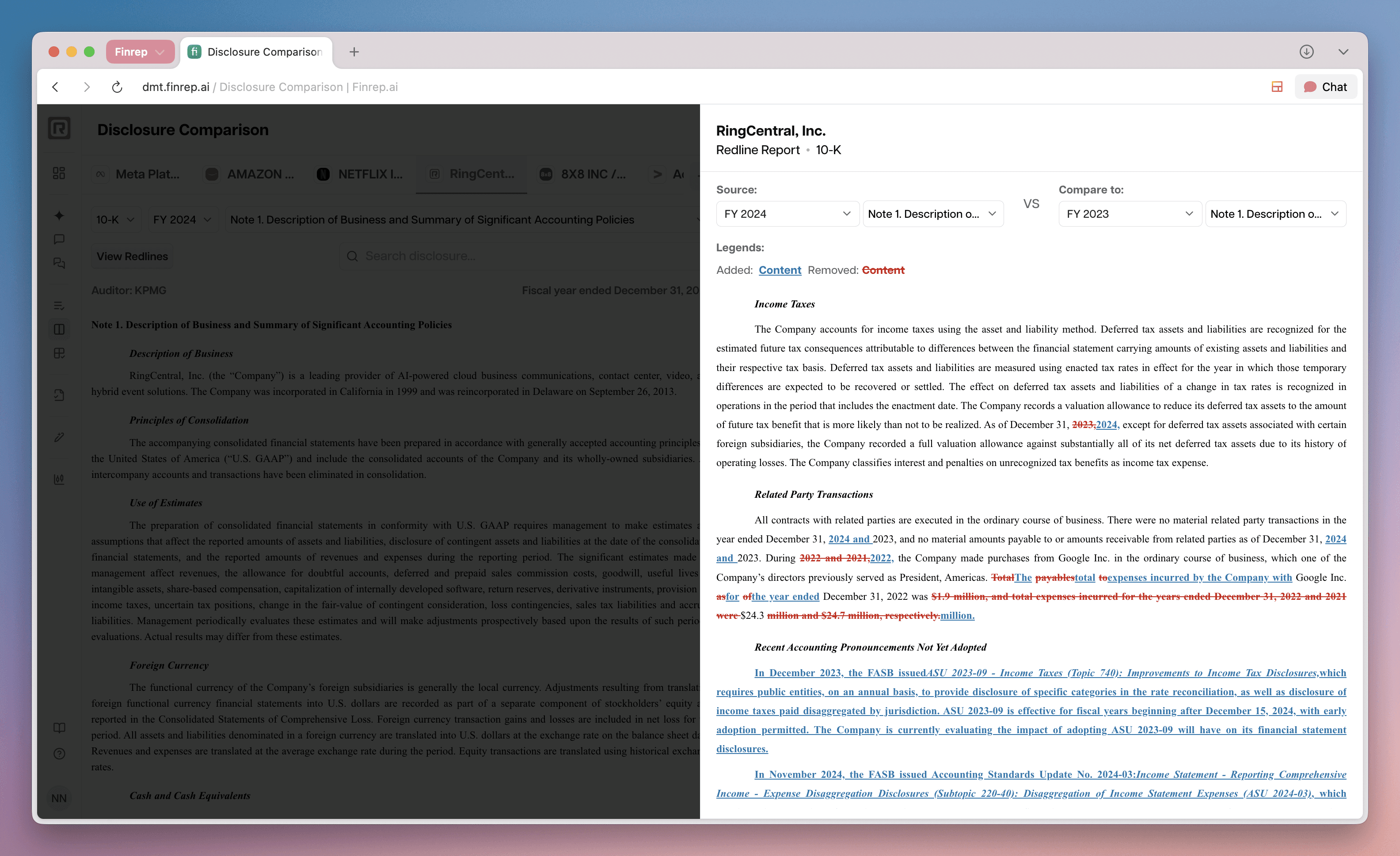Click the single chat bubble sidebar icon
The image size is (1400, 856).
pyautogui.click(x=59, y=239)
